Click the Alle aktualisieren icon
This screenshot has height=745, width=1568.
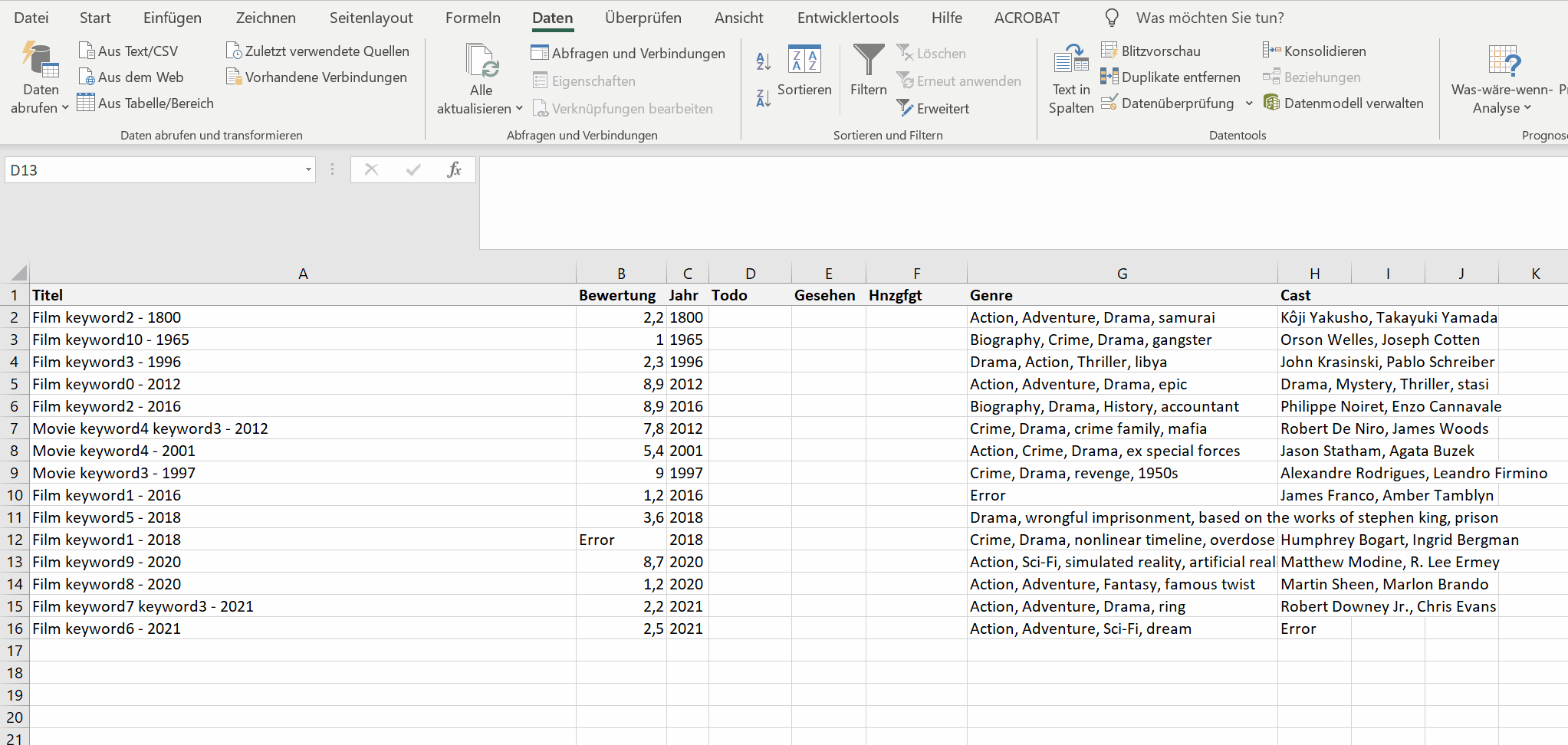click(482, 61)
